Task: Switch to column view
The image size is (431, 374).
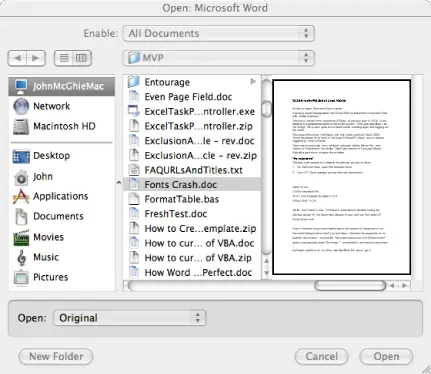Action: tap(82, 58)
